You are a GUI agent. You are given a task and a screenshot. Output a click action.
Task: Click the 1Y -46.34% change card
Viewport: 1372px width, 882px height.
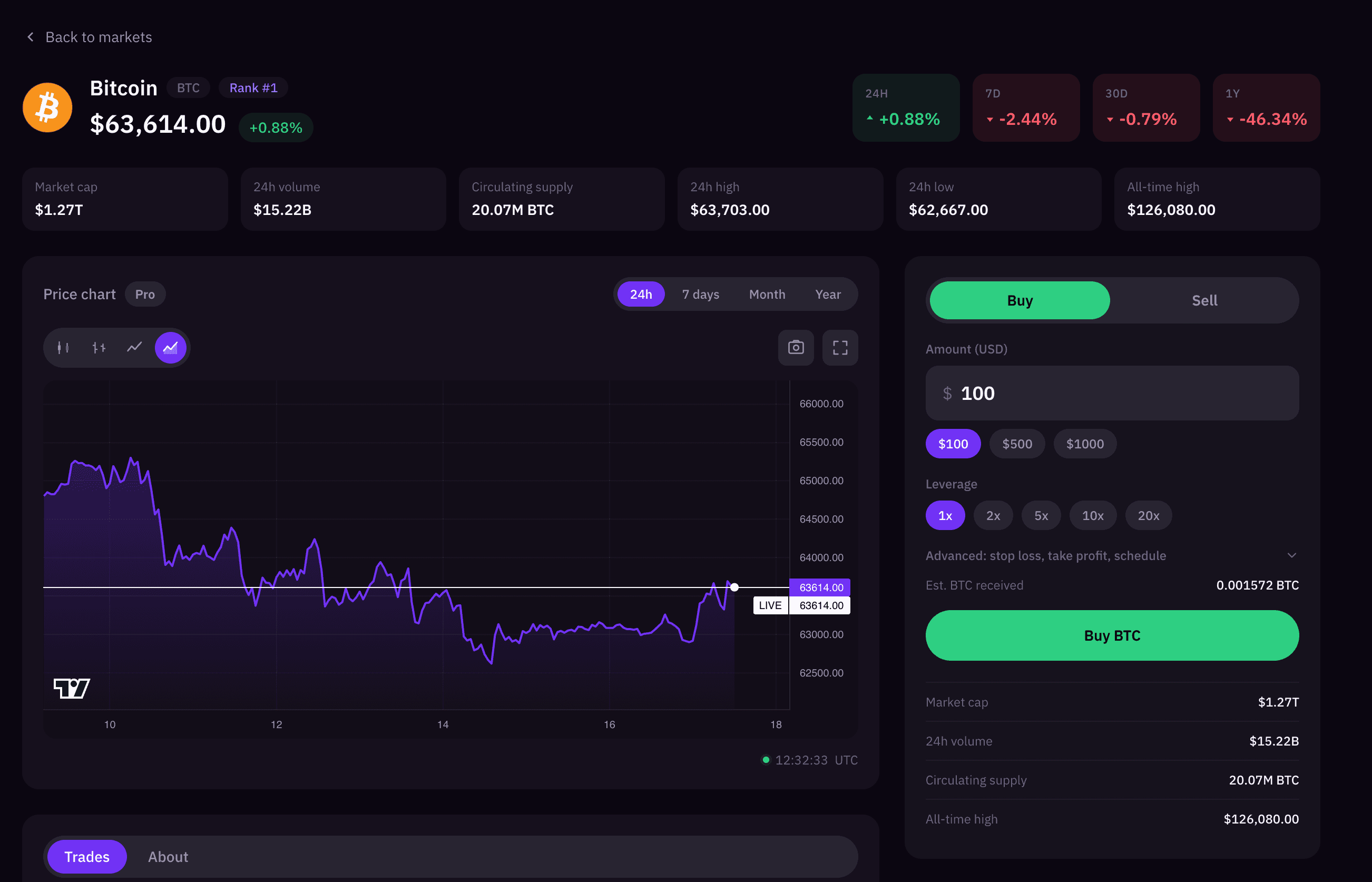(1266, 107)
